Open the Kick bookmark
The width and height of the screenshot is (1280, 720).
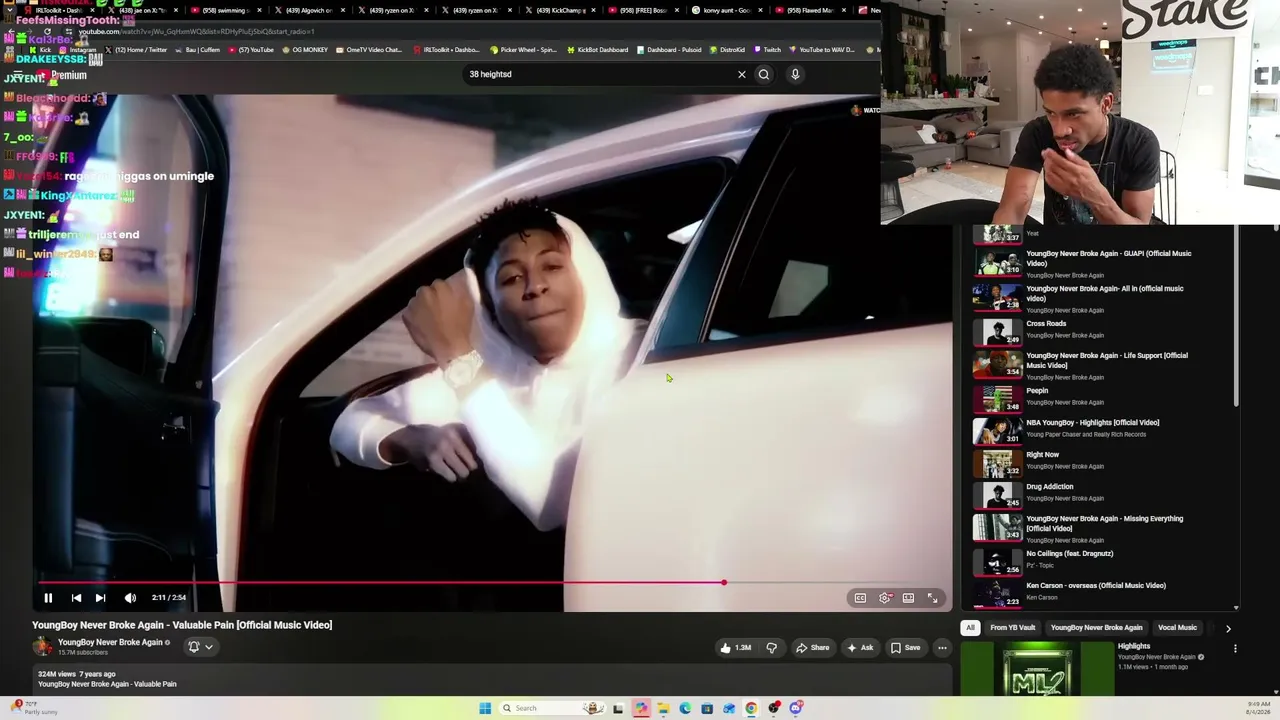click(41, 50)
